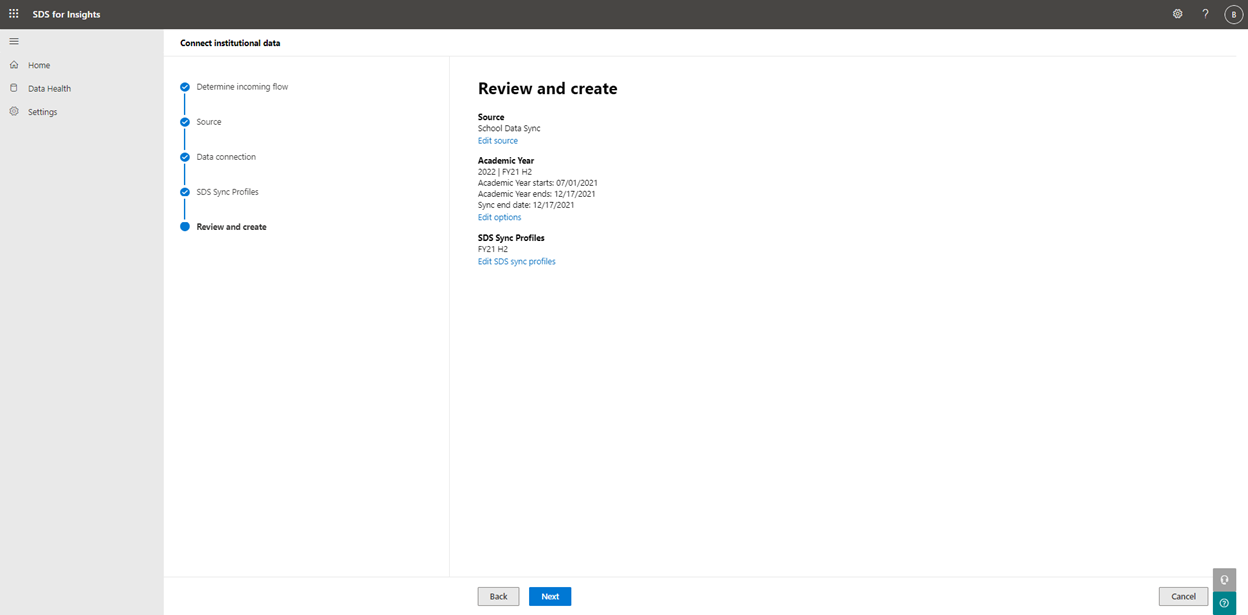The width and height of the screenshot is (1248, 615).
Task: Select the SDS Sync Profiles step
Action: coord(227,192)
